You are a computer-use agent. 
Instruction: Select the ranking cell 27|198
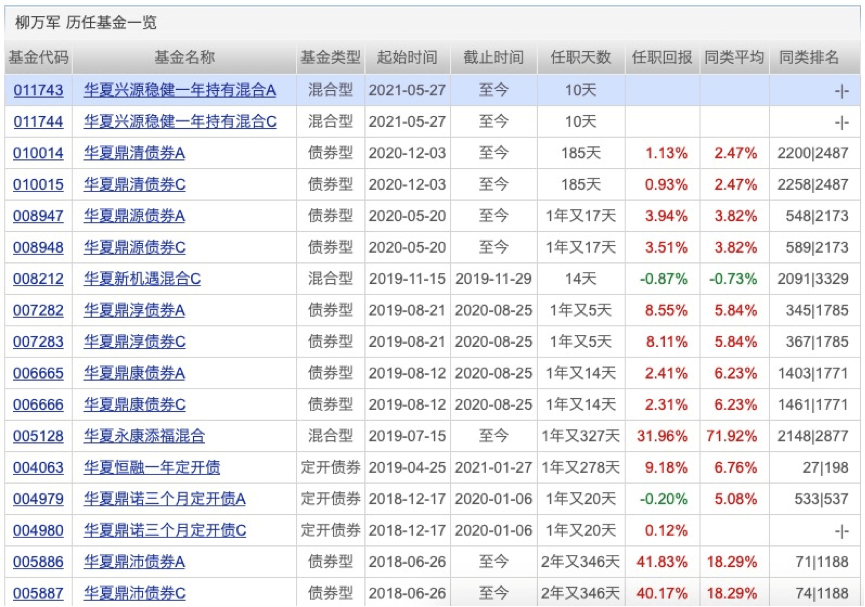815,467
